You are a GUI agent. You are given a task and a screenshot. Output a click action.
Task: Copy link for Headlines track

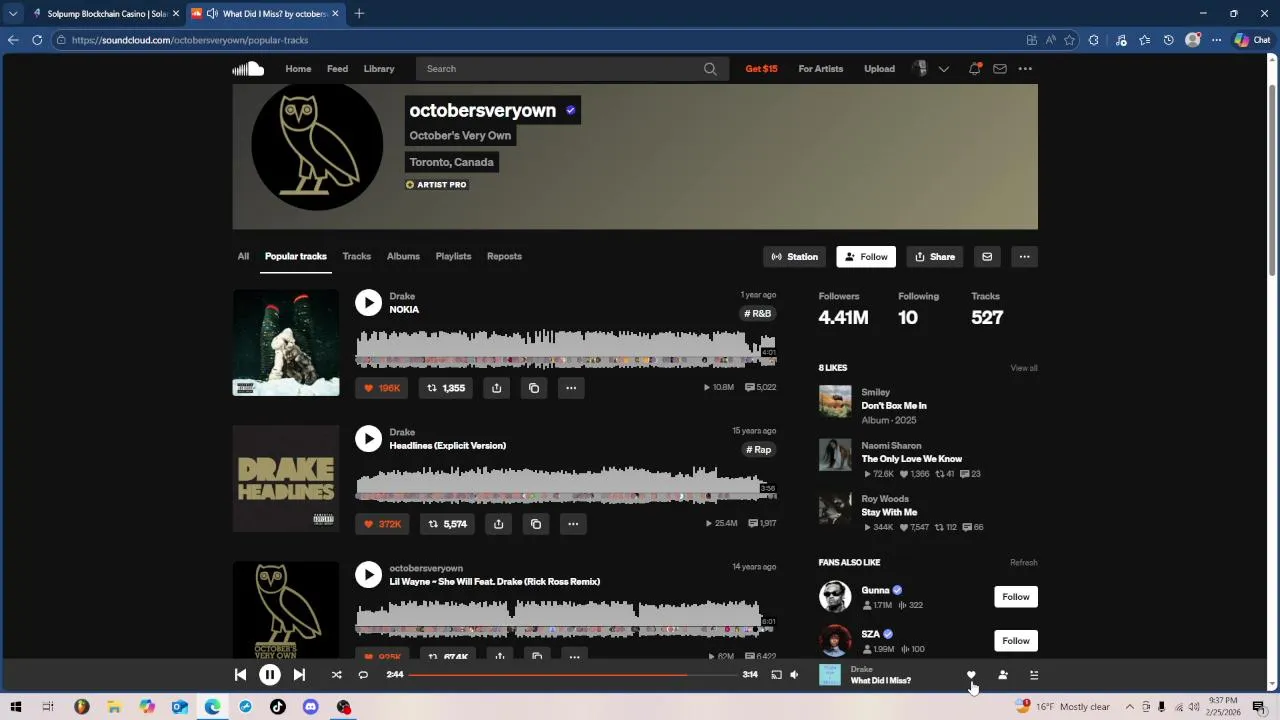tap(536, 524)
